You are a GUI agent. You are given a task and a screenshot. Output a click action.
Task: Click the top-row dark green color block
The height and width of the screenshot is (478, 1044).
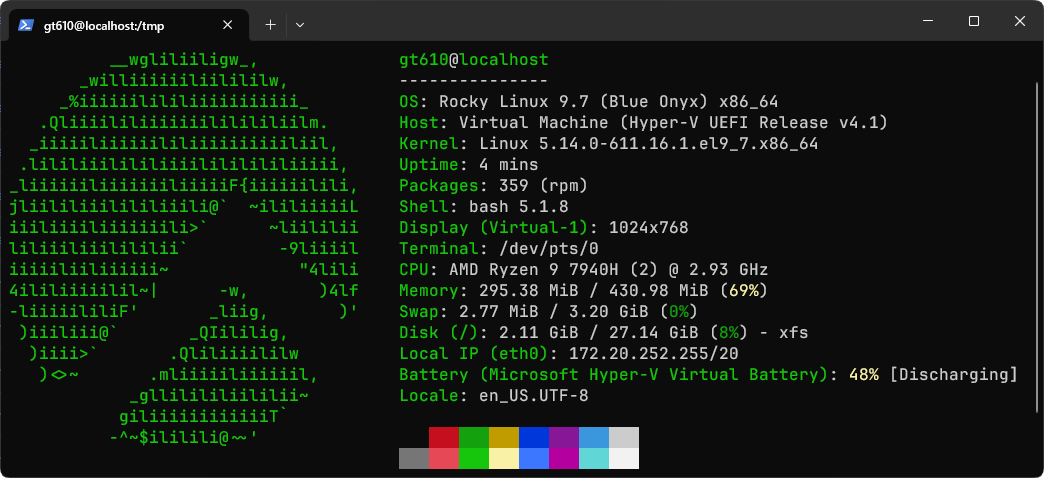pyautogui.click(x=473, y=437)
